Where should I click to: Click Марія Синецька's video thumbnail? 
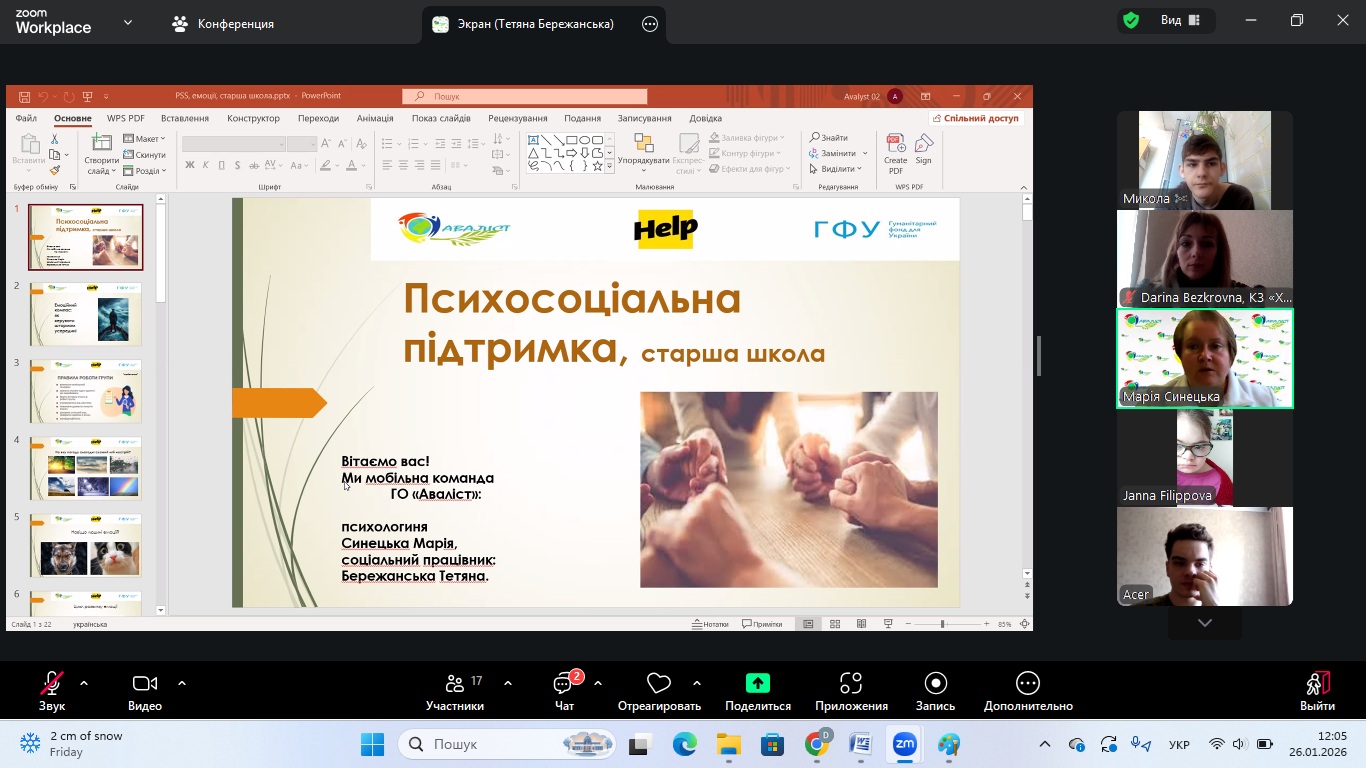pyautogui.click(x=1204, y=358)
